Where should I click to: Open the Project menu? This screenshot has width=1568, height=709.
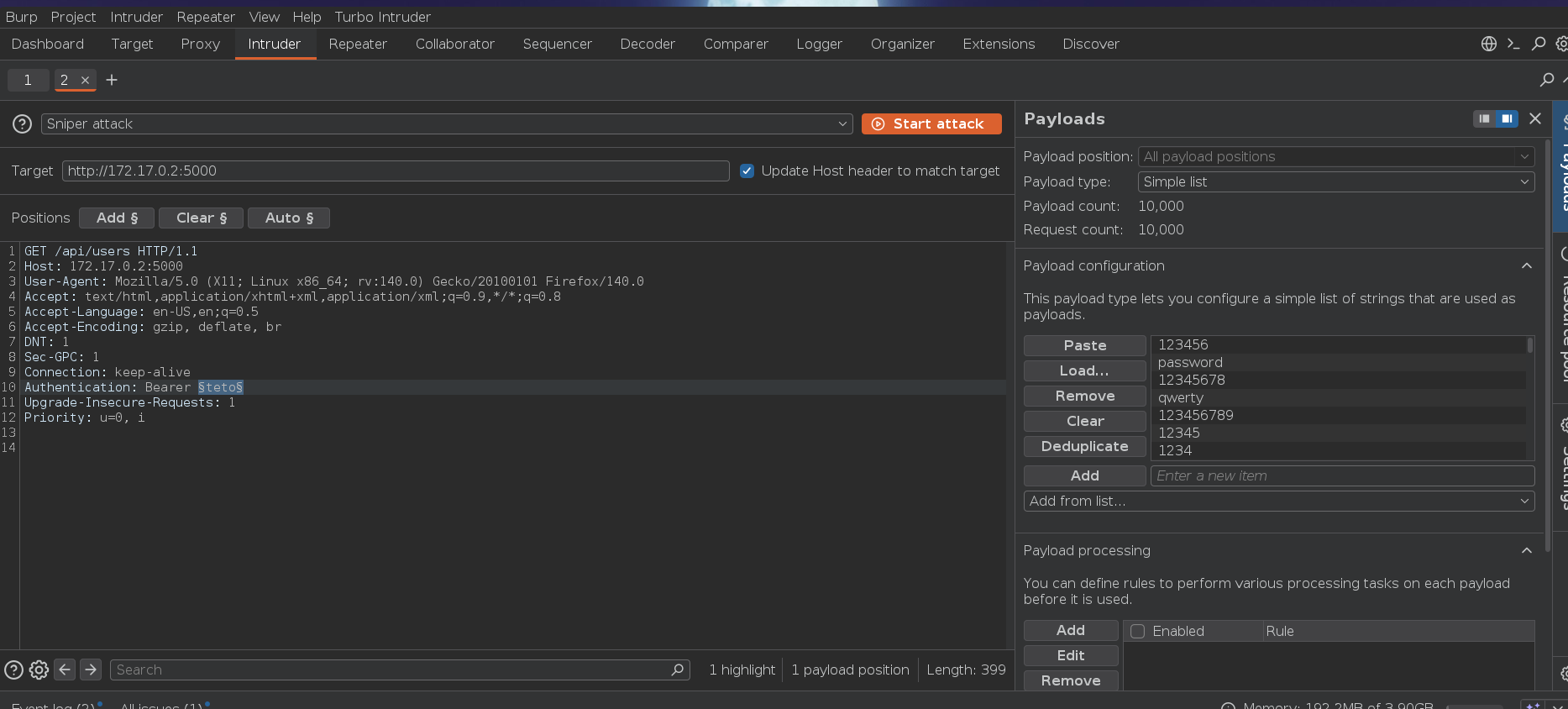coord(73,17)
